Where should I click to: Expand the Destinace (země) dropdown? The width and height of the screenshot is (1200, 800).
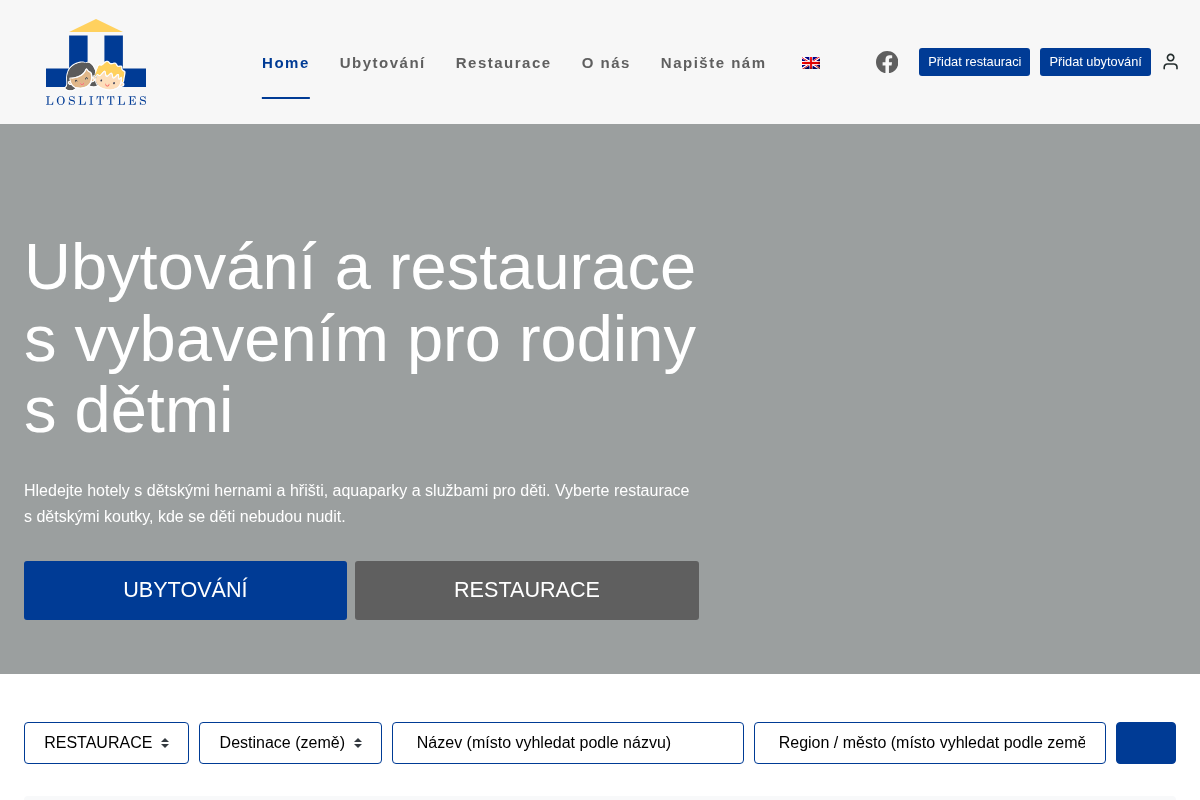290,743
